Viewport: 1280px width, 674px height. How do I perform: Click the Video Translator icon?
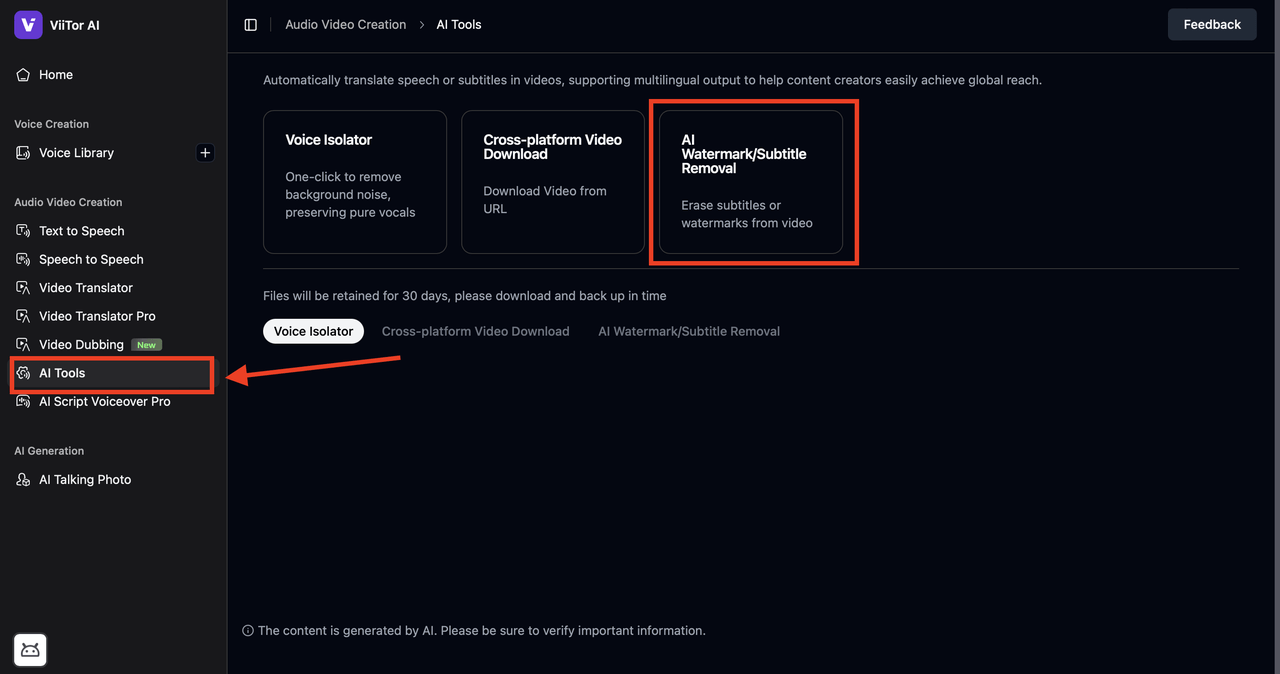pyautogui.click(x=23, y=288)
